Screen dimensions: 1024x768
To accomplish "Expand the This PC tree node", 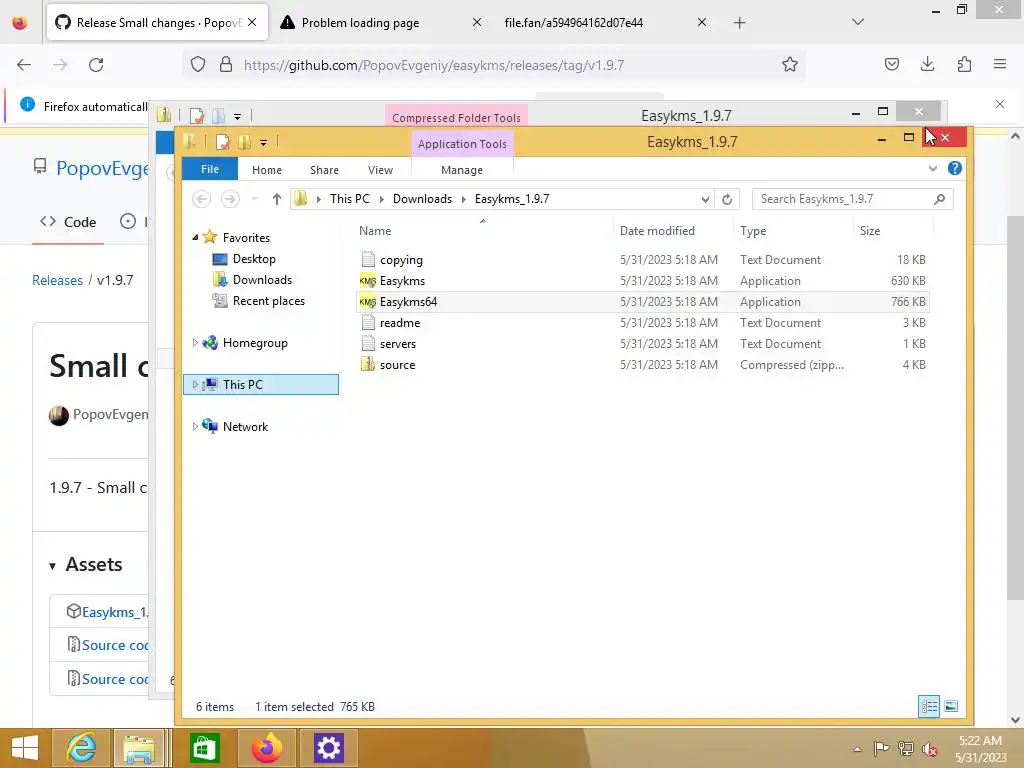I will click(x=195, y=385).
